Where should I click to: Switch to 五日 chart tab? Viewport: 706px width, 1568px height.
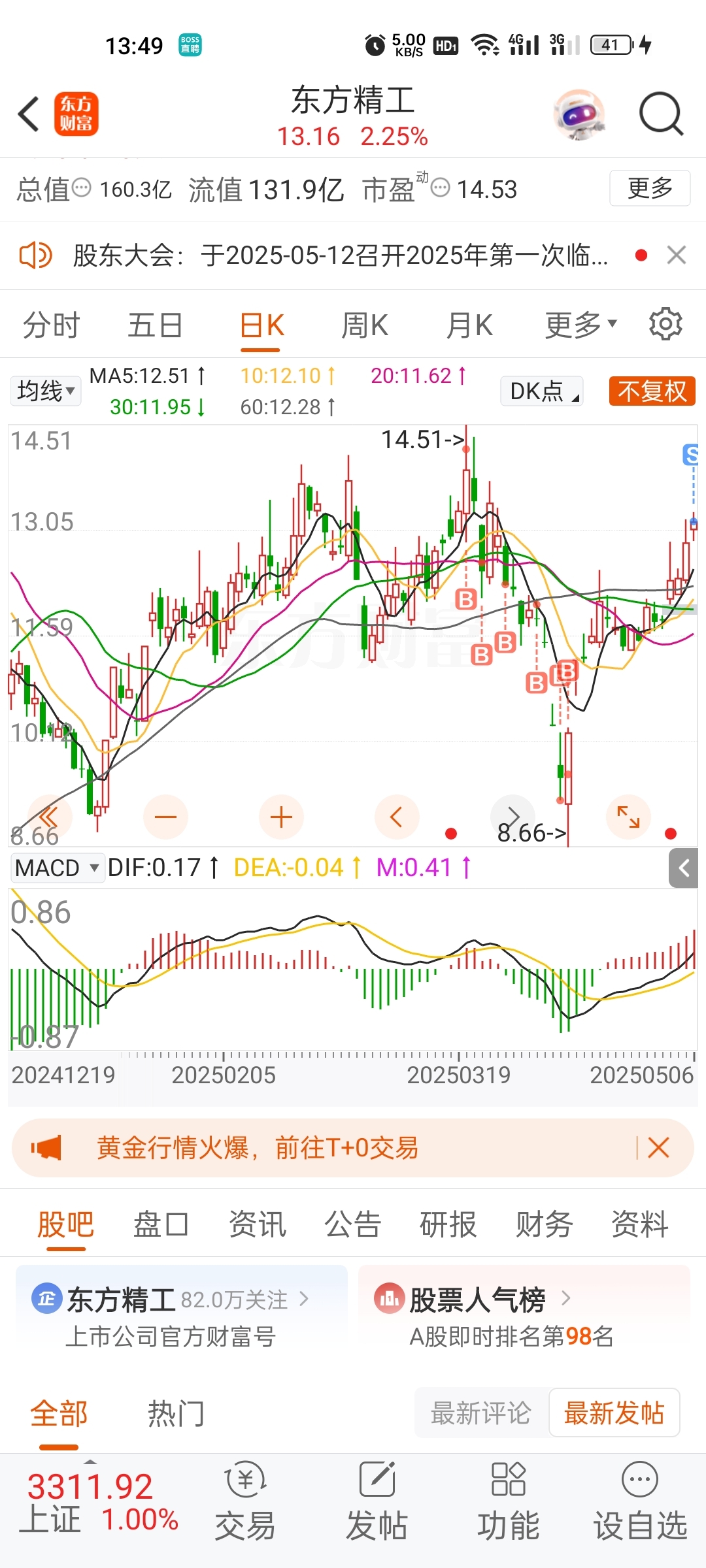[155, 325]
